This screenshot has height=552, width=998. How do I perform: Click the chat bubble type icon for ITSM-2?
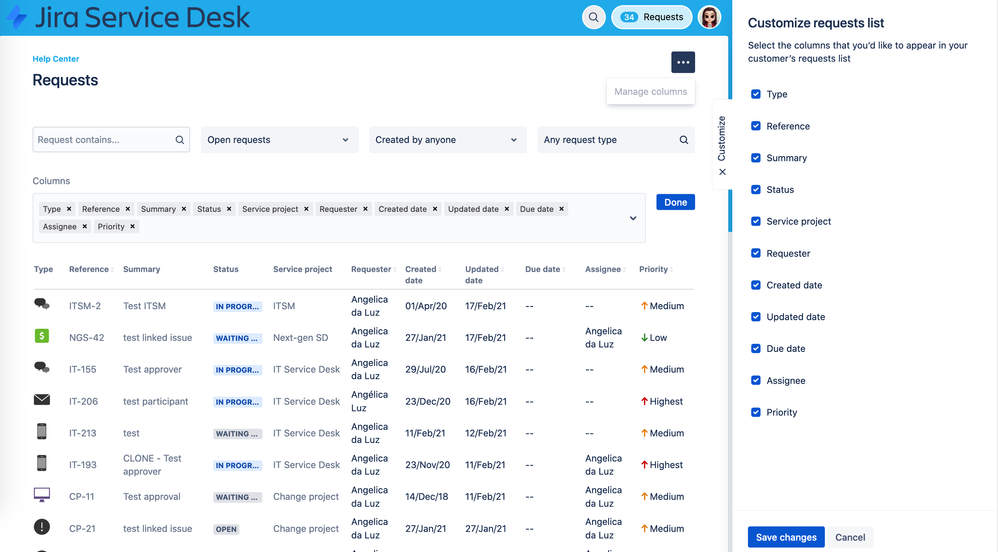point(41,304)
